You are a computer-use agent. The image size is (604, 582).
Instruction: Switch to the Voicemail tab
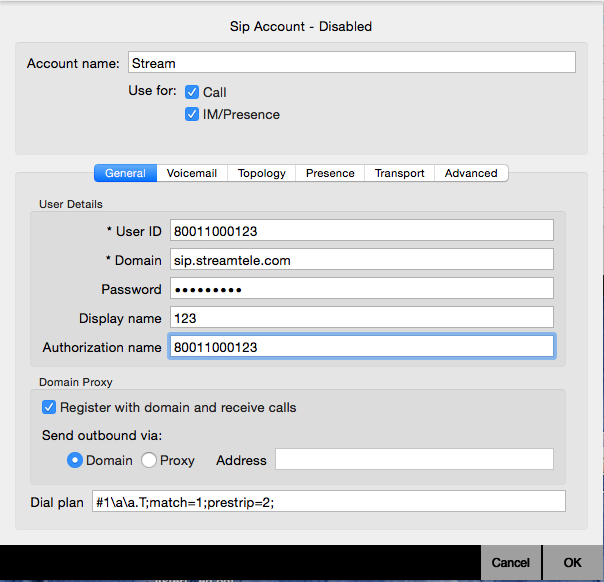pyautogui.click(x=192, y=173)
